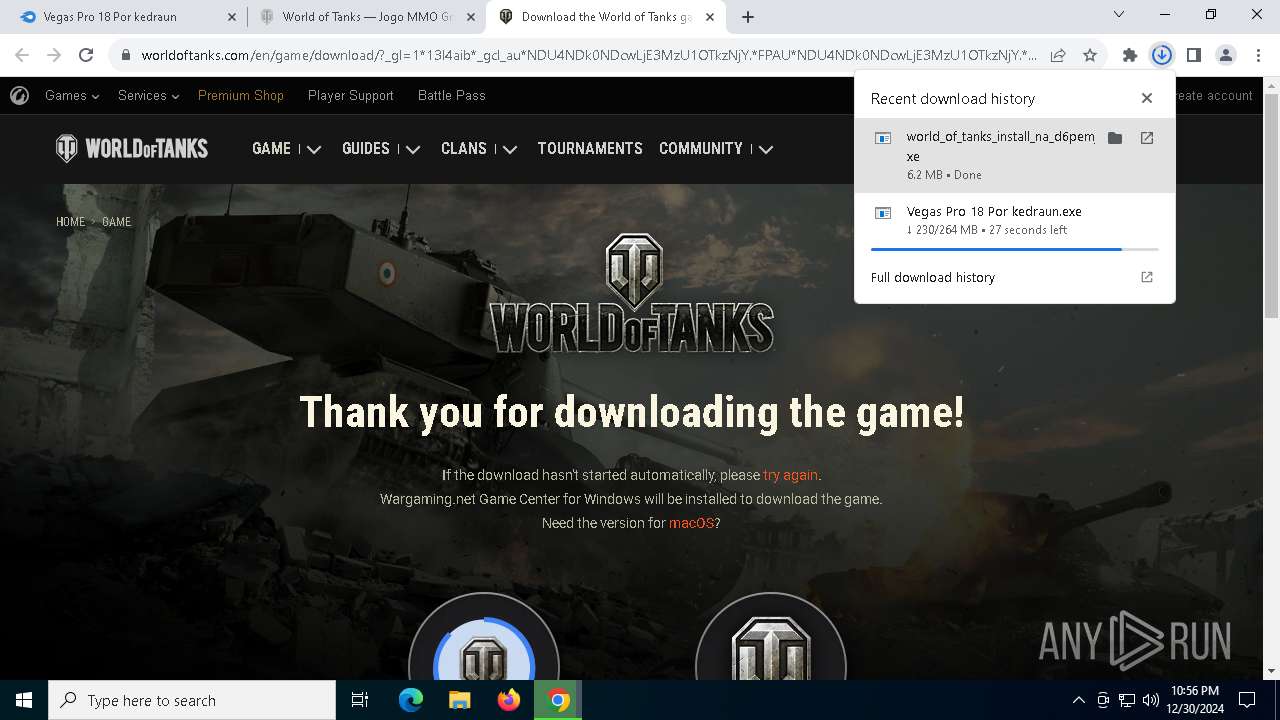Open the TOURNAMENTS page
The height and width of the screenshot is (720, 1280).
(x=590, y=149)
